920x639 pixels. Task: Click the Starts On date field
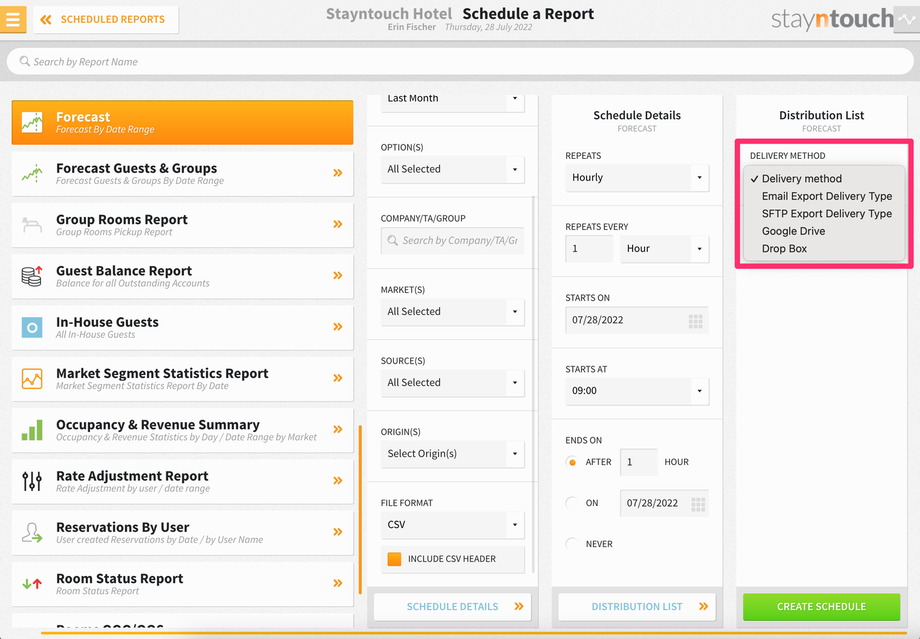(x=637, y=320)
